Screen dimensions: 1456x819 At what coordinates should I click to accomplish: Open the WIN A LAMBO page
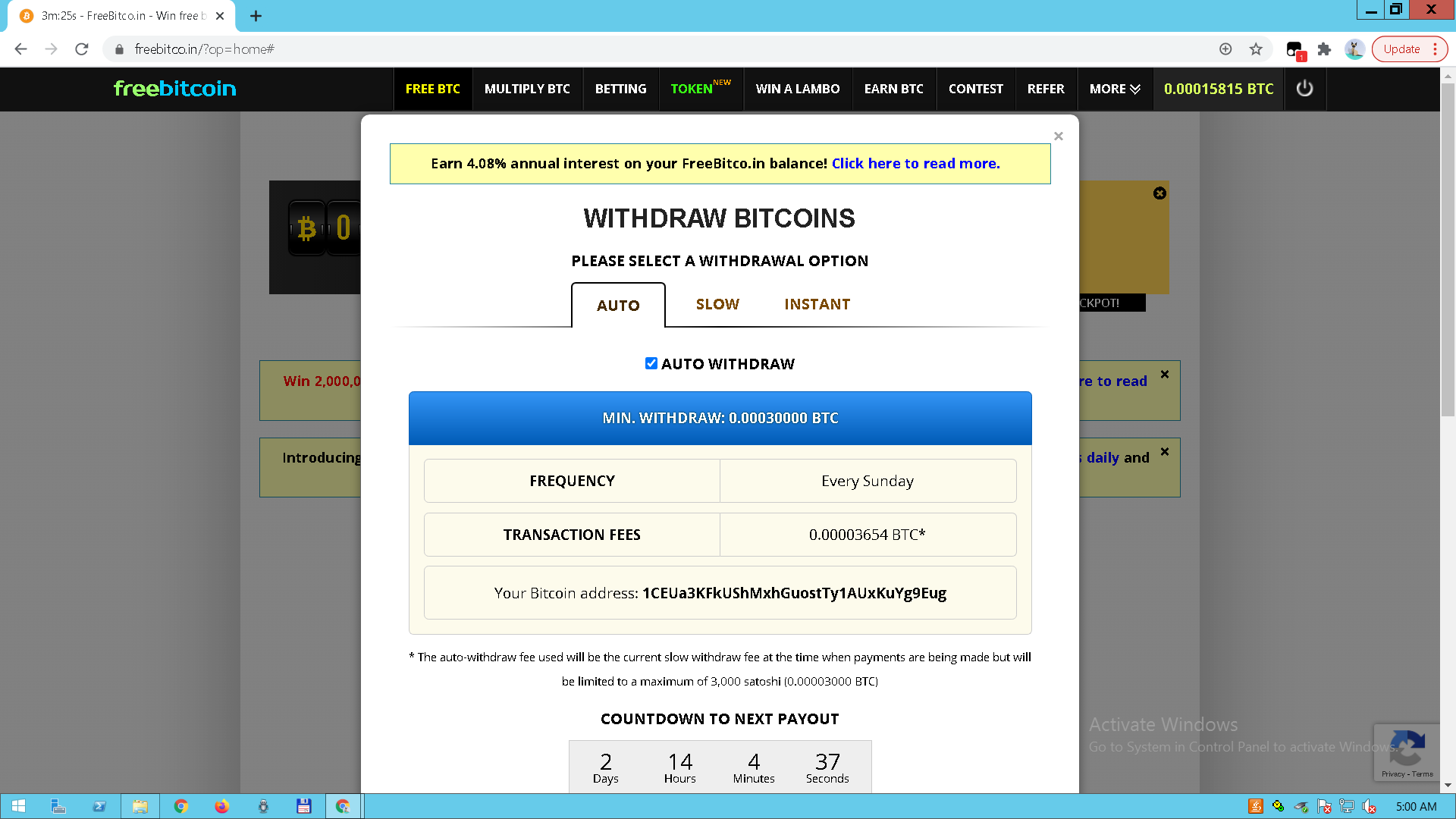pyautogui.click(x=797, y=89)
